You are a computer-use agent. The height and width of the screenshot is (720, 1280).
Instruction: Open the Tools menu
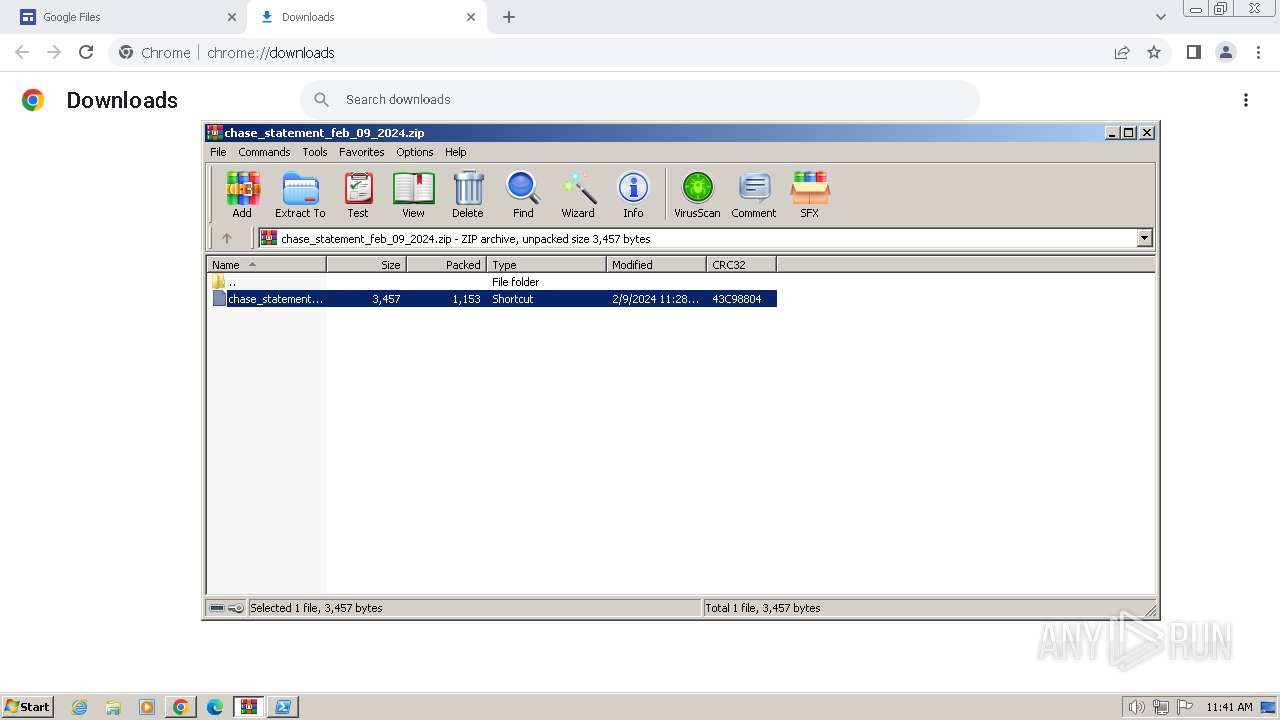click(315, 152)
